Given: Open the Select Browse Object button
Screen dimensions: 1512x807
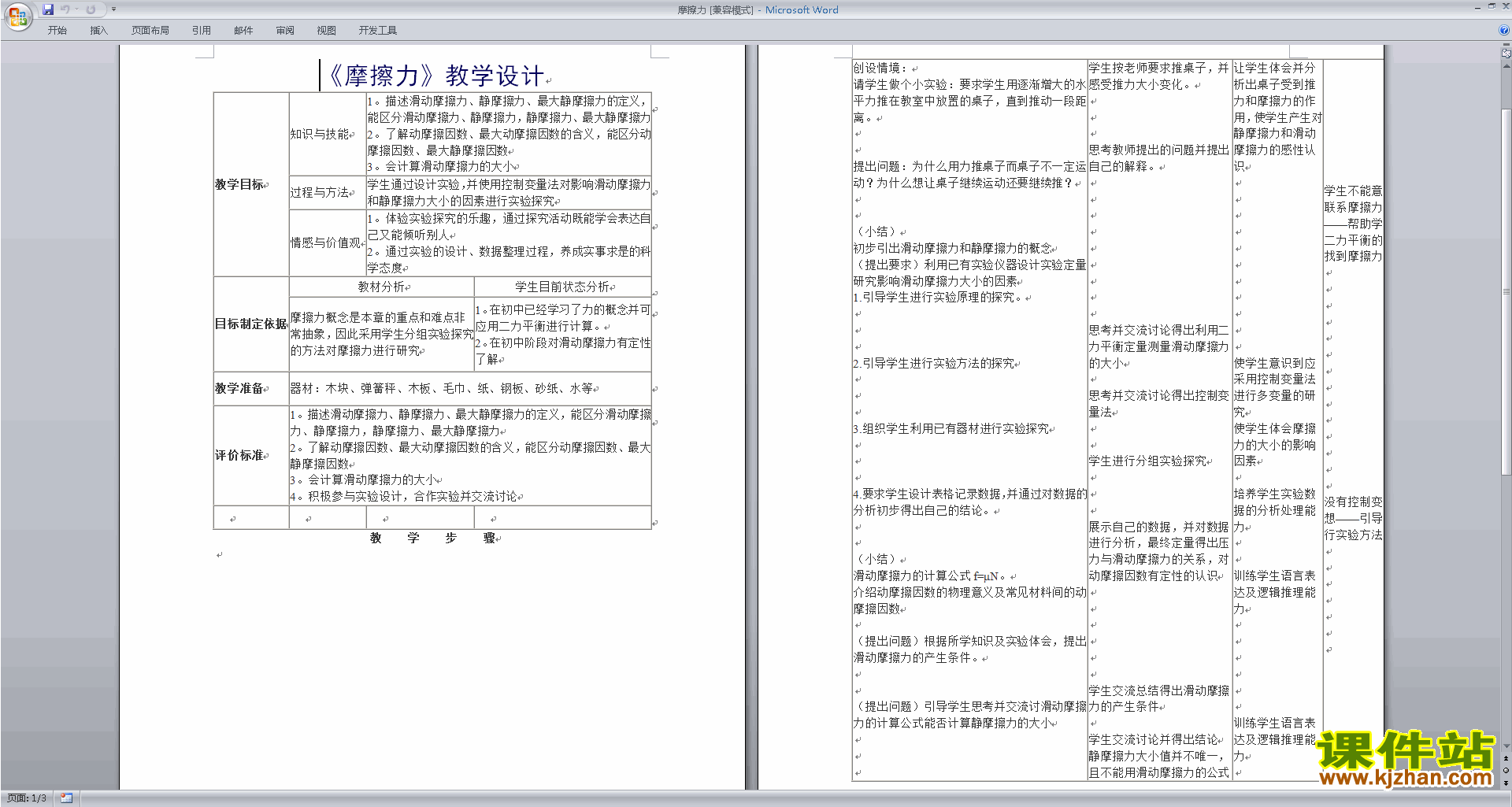Looking at the screenshot, I should click(x=1506, y=770).
